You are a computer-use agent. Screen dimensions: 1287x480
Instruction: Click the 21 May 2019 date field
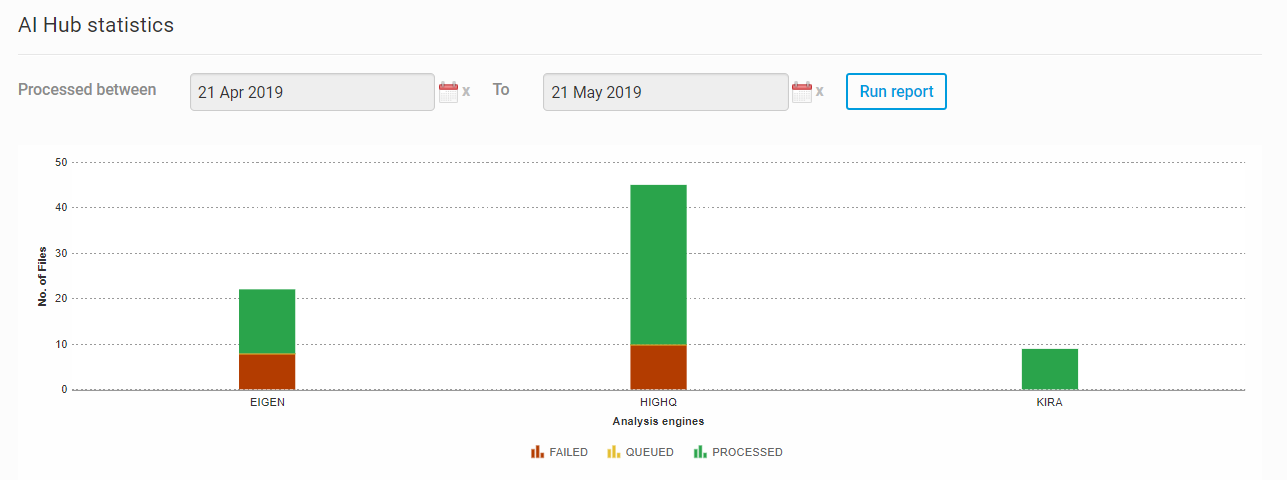(665, 92)
